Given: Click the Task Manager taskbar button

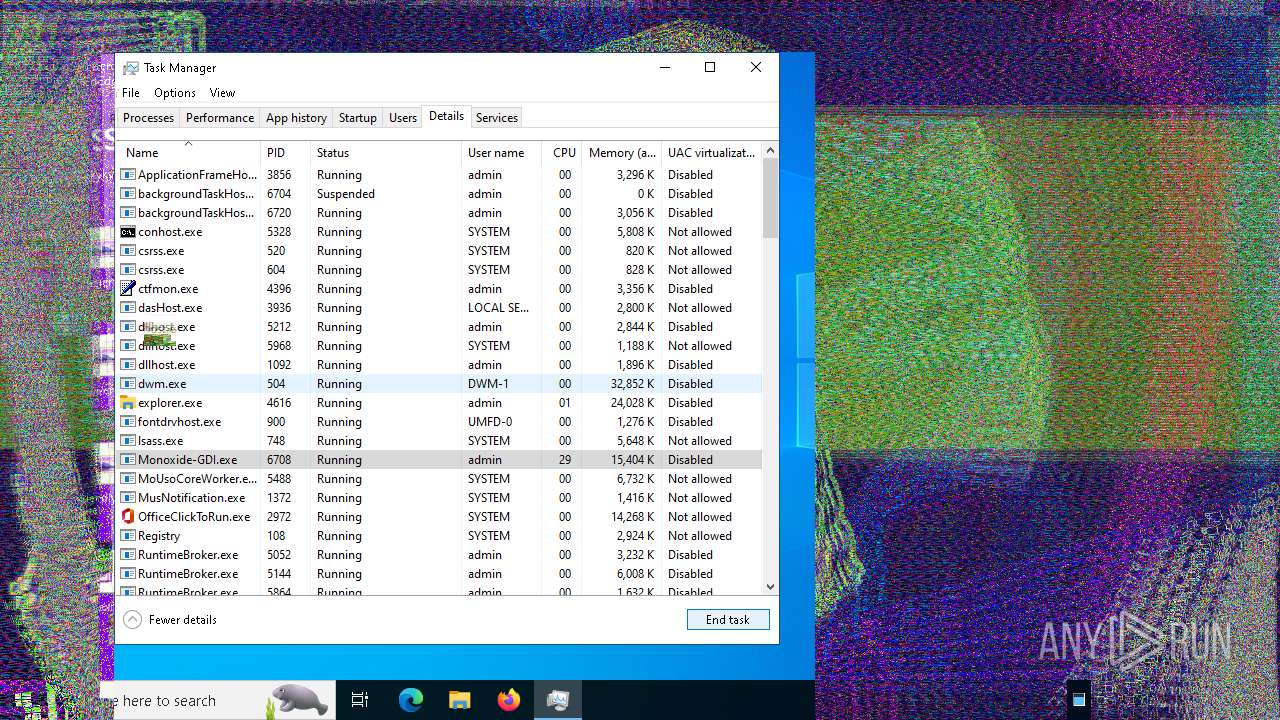Looking at the screenshot, I should [x=557, y=701].
